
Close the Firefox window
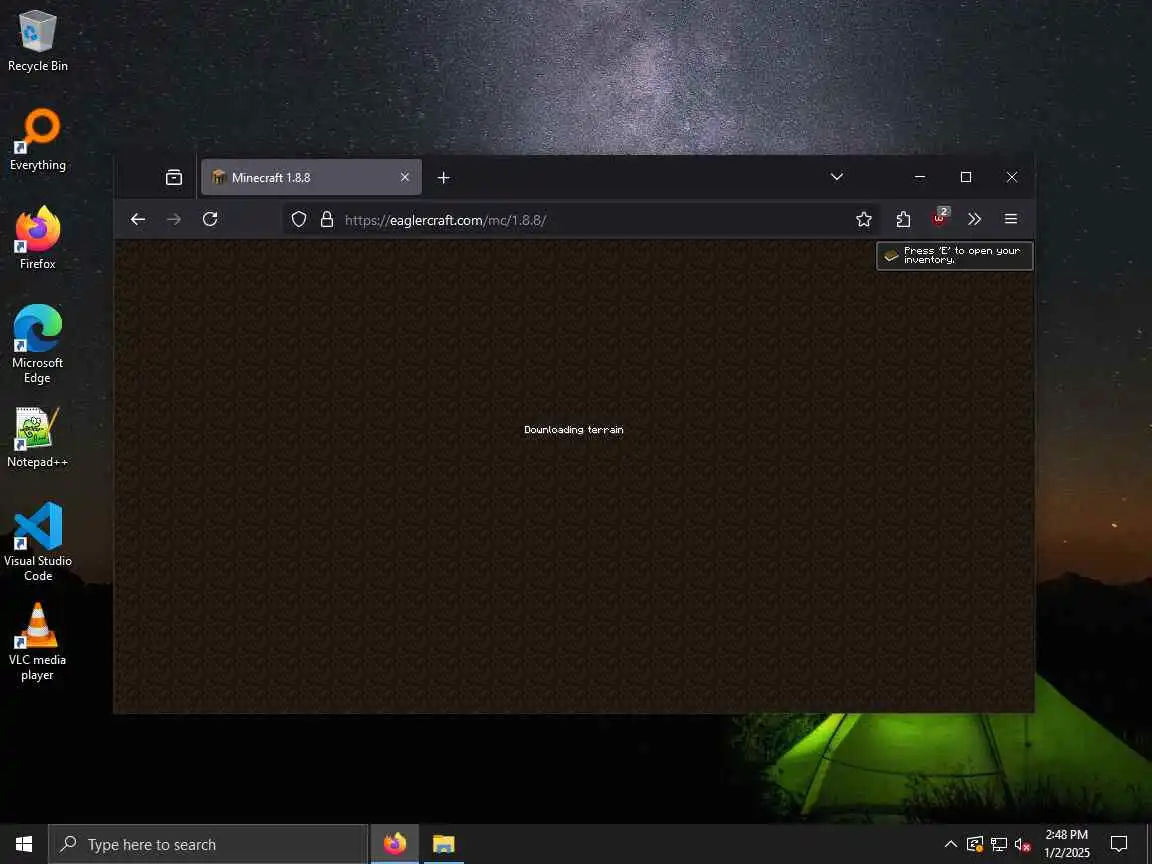1012,177
